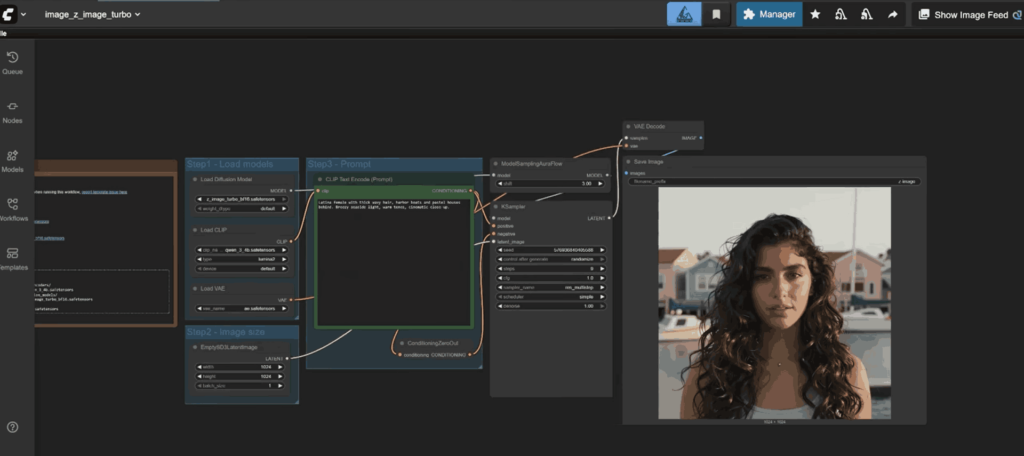Click the negative input port of KSampler
The image size is (1024, 456).
pos(494,234)
